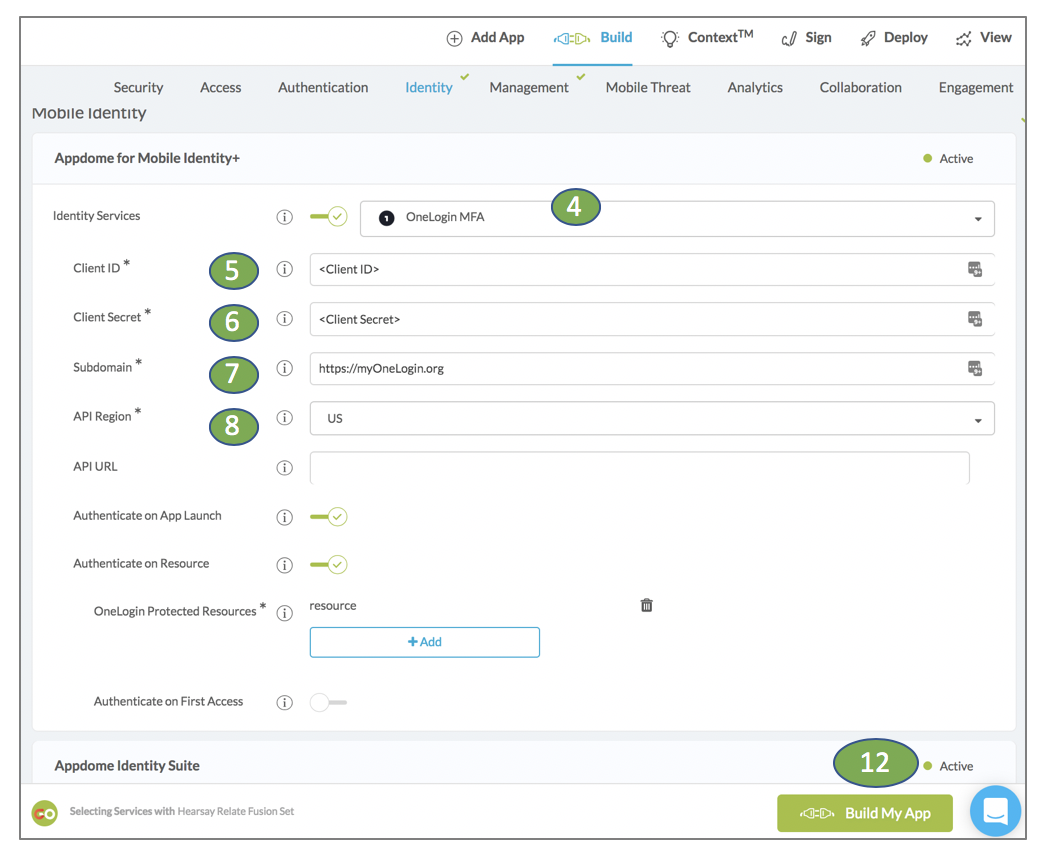The image size is (1042, 854).
Task: Switch to the Engagement tab
Action: [x=976, y=88]
